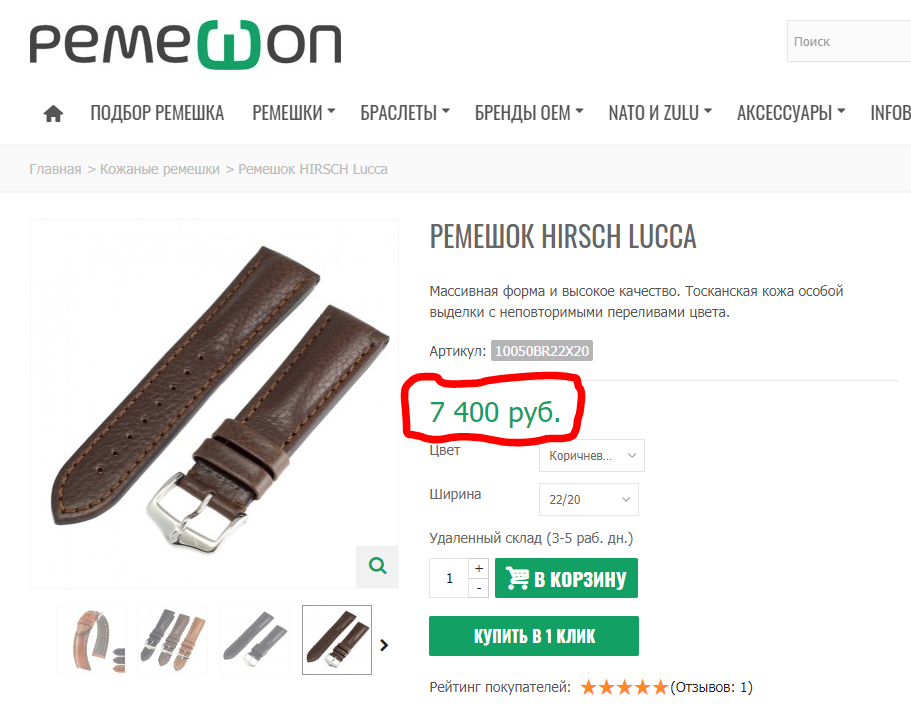The height and width of the screenshot is (725, 911).
Task: Expand the Ремешки menu
Action: pyautogui.click(x=293, y=113)
